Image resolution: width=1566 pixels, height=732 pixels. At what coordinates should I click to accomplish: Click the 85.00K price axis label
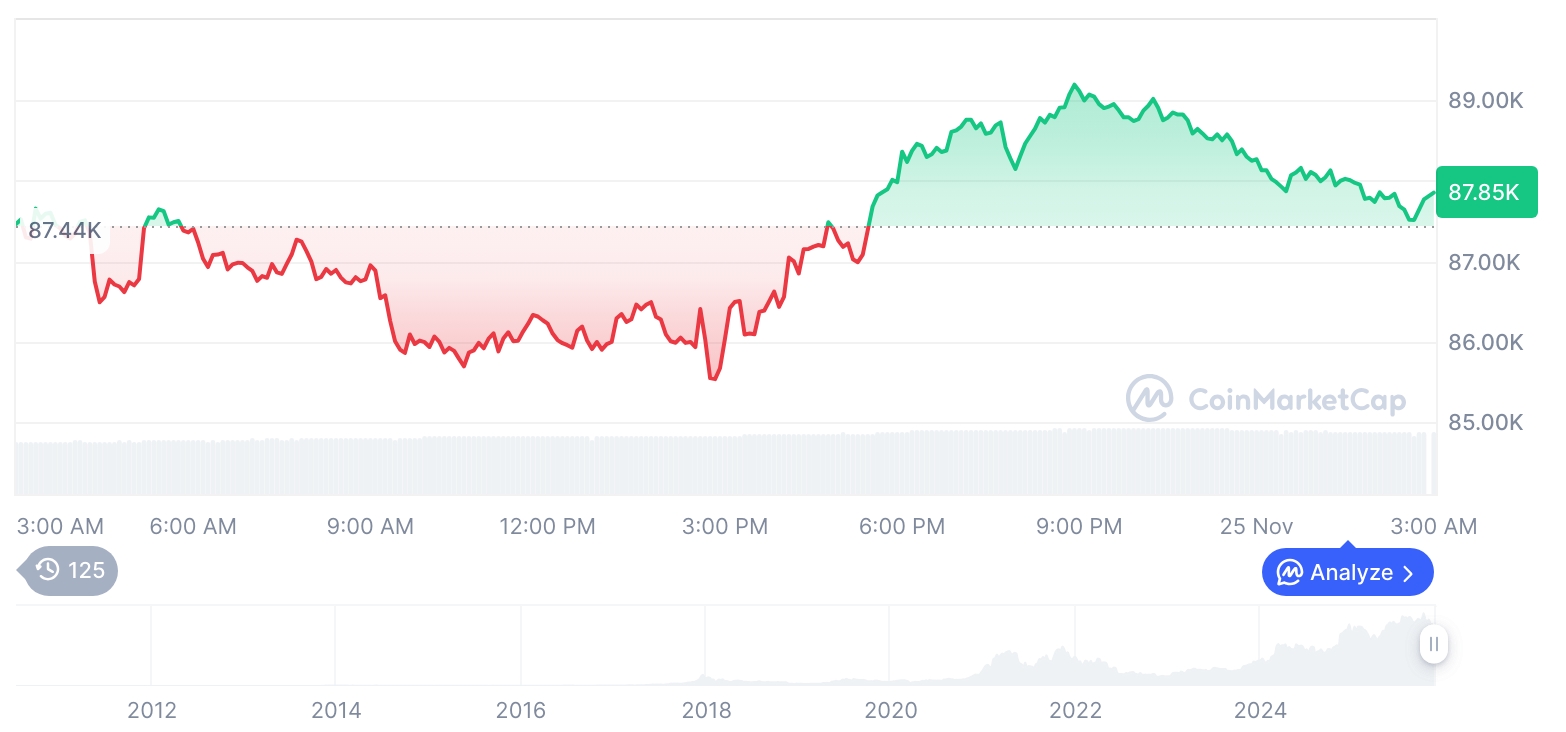[1485, 423]
